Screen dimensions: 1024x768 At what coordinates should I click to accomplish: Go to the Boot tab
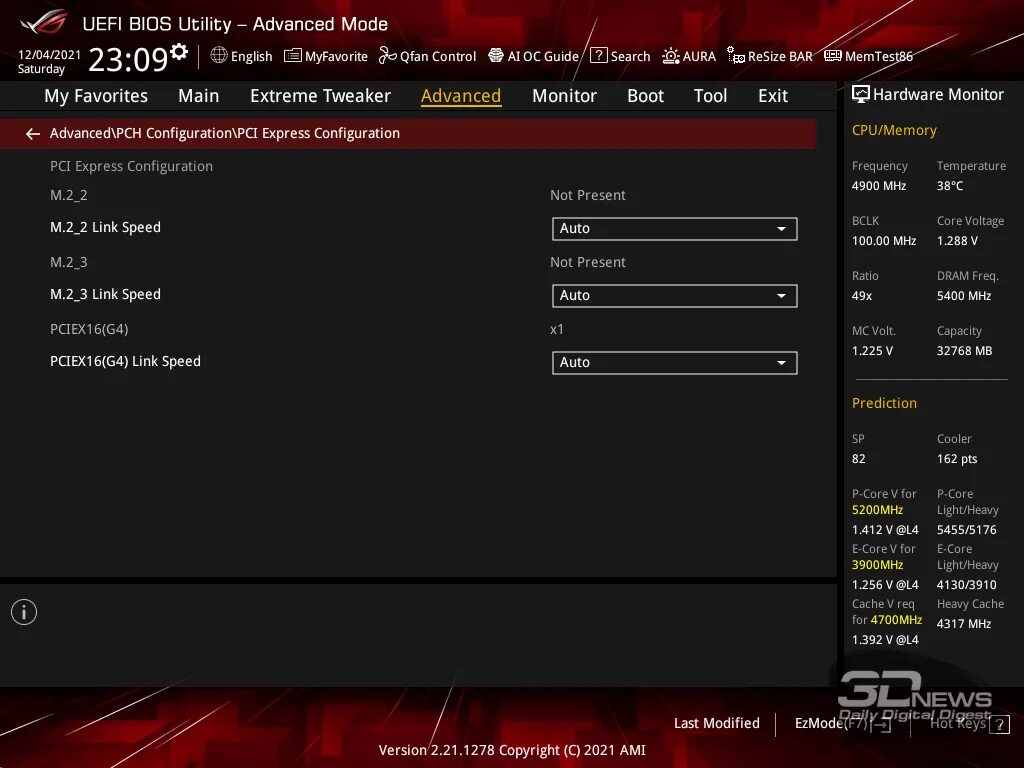[x=645, y=96]
